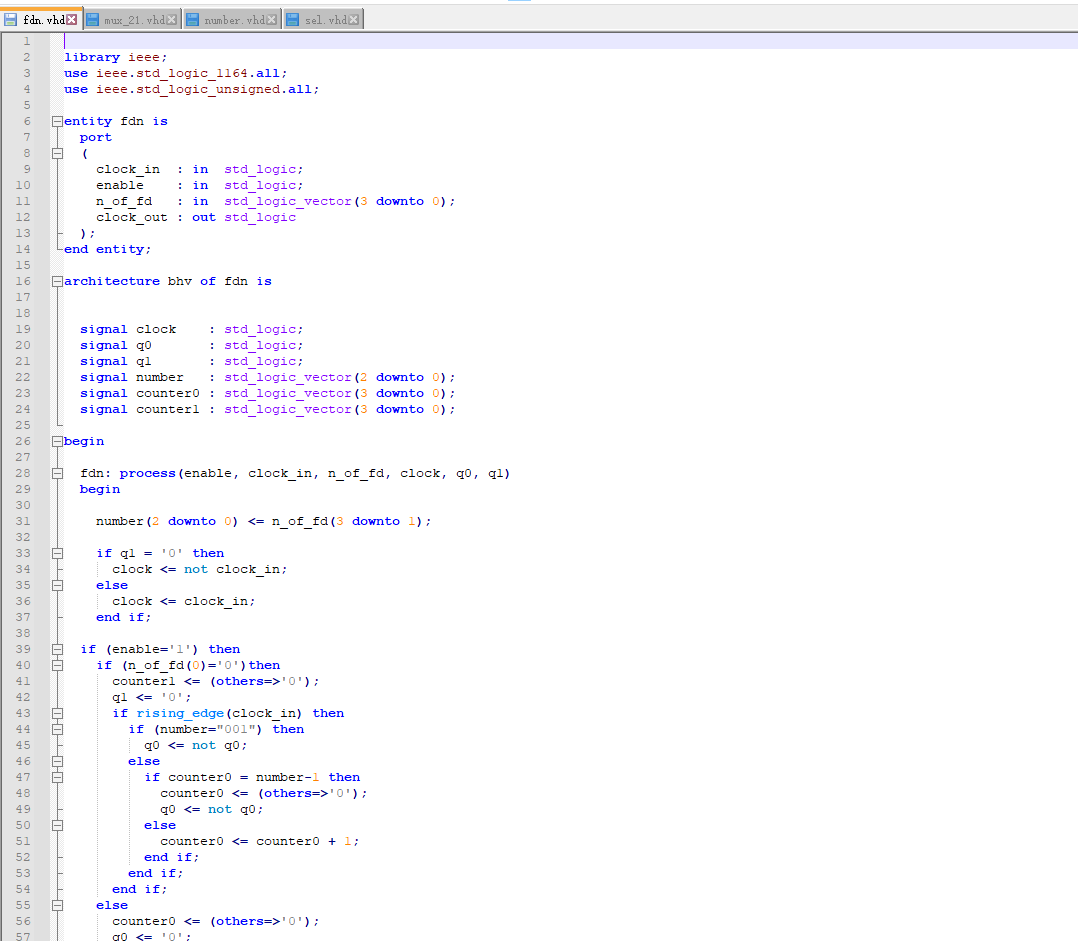Click 'counter0 <= counter0 + 1;' statement
Screen dimensions: 1078x941
tap(260, 841)
